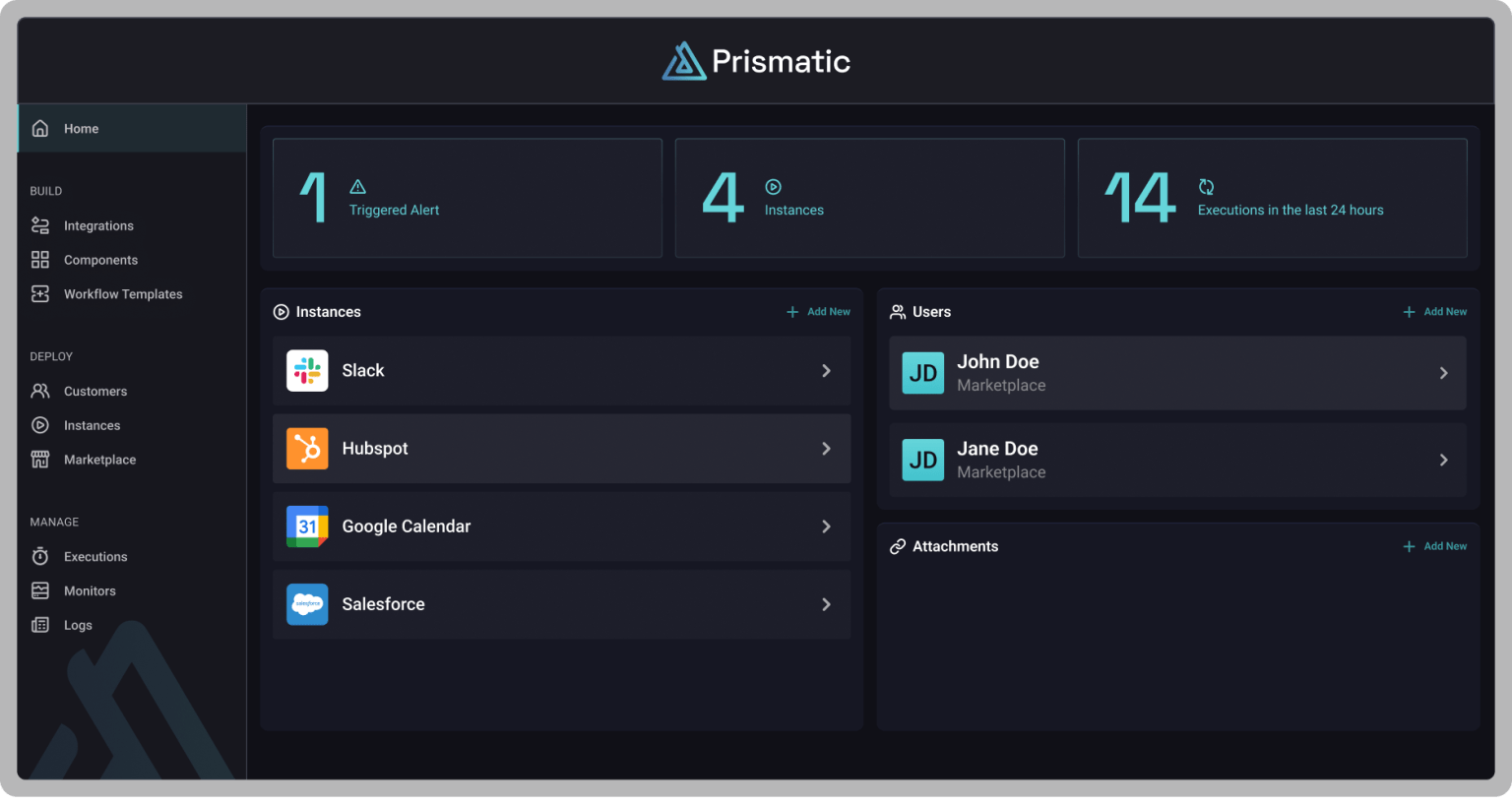The width and height of the screenshot is (1512, 804).
Task: Click the Executions stopwatch icon
Action: coord(40,556)
